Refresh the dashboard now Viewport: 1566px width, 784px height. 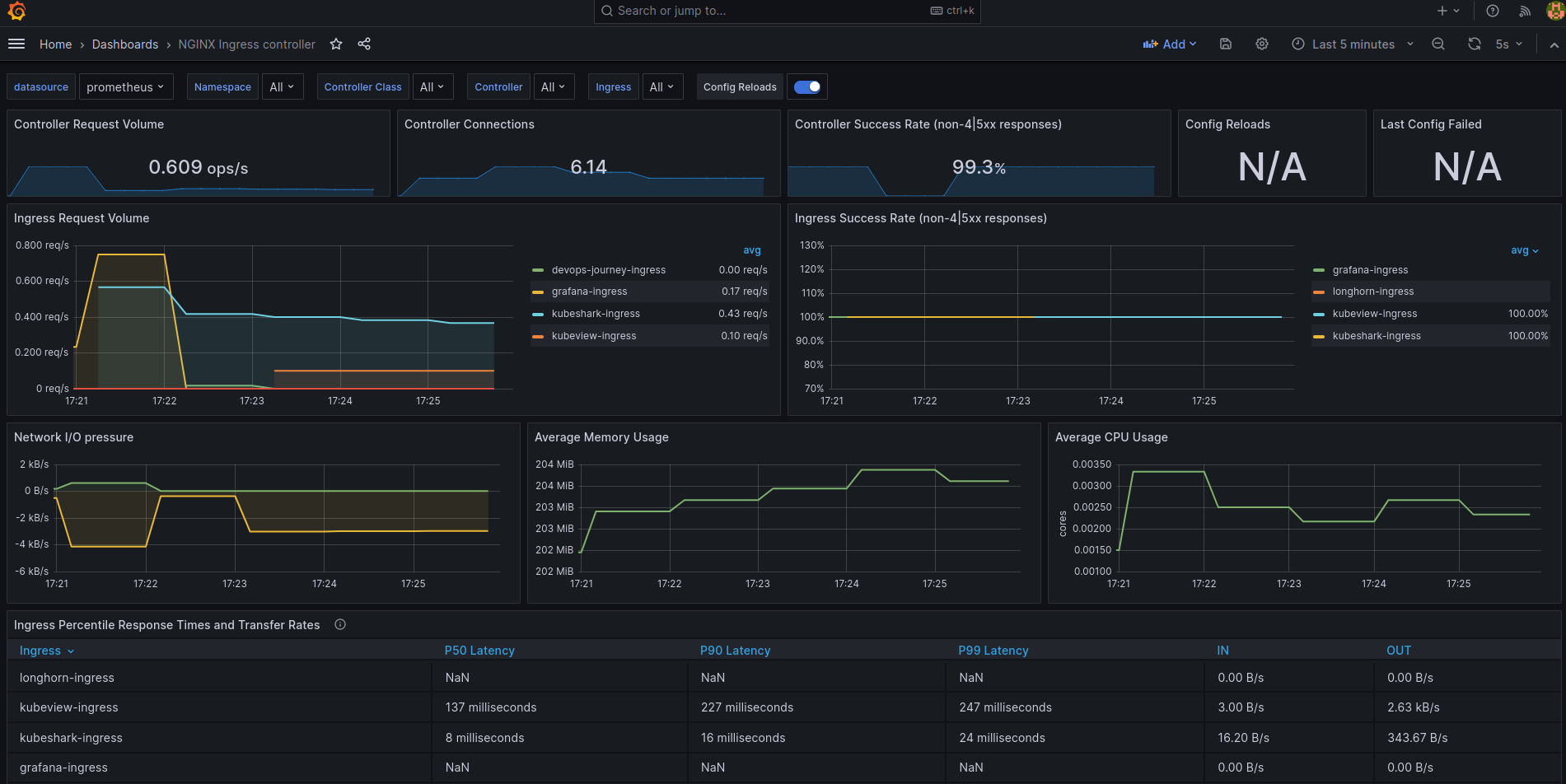click(x=1475, y=44)
